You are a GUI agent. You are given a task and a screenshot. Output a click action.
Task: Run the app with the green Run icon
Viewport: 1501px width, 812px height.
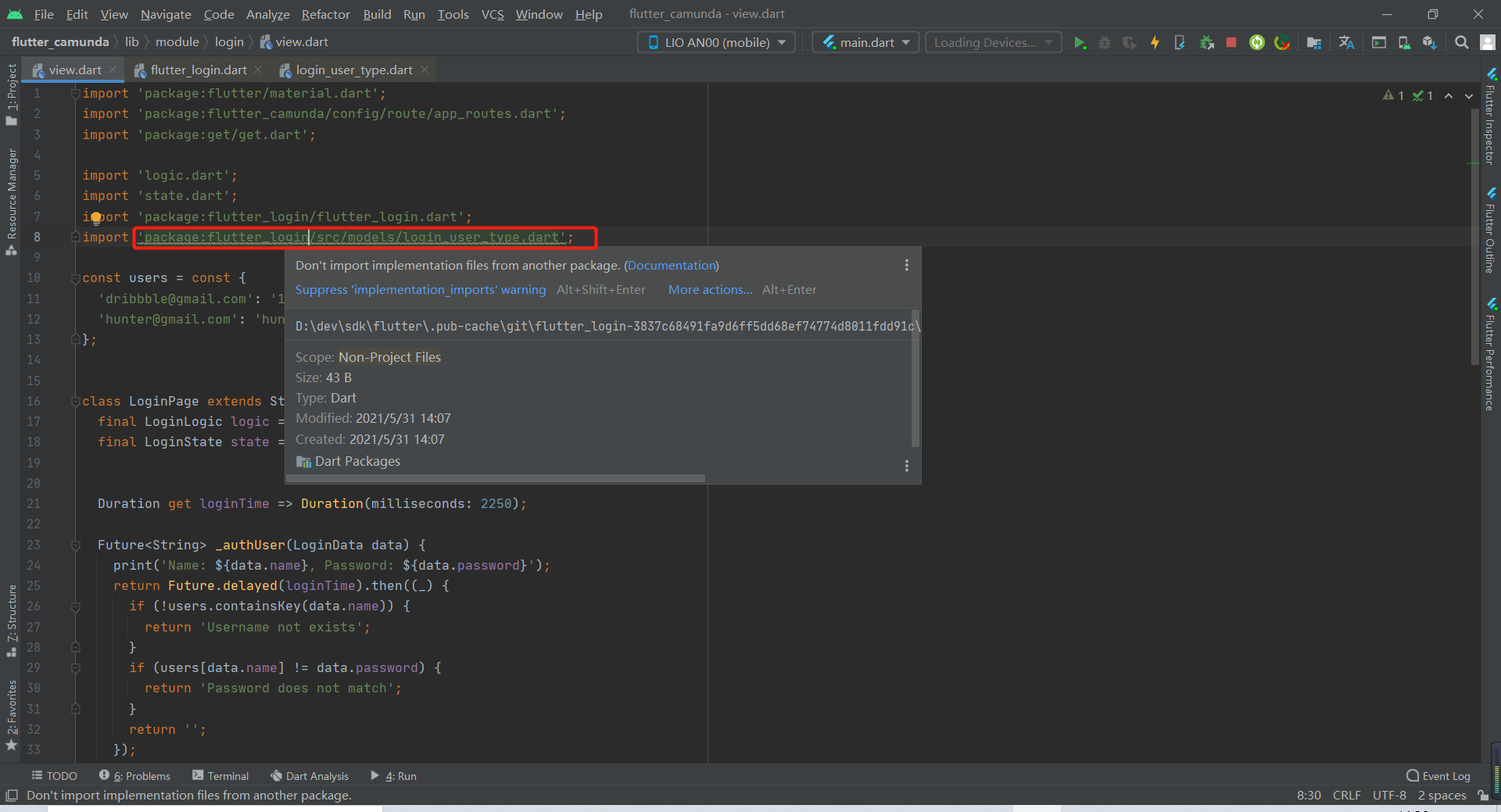click(1080, 42)
